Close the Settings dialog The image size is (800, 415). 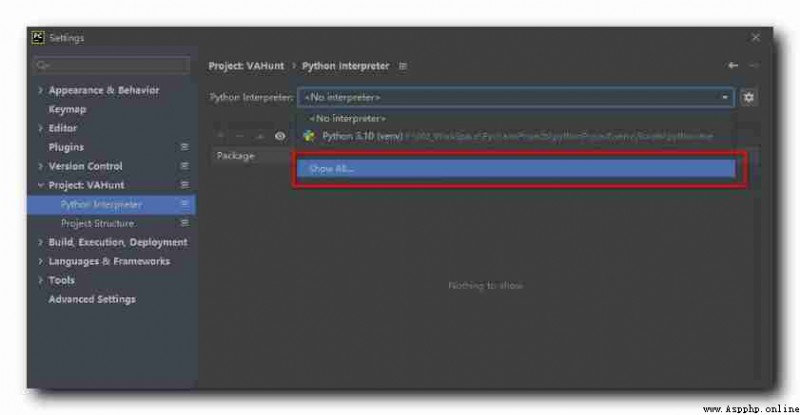coord(756,37)
